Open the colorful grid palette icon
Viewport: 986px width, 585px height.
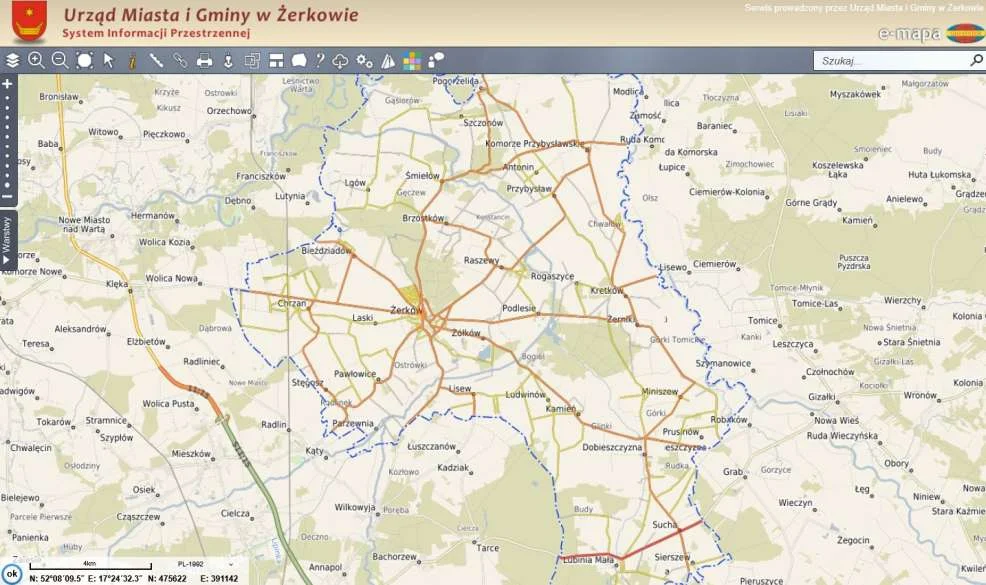coord(412,61)
